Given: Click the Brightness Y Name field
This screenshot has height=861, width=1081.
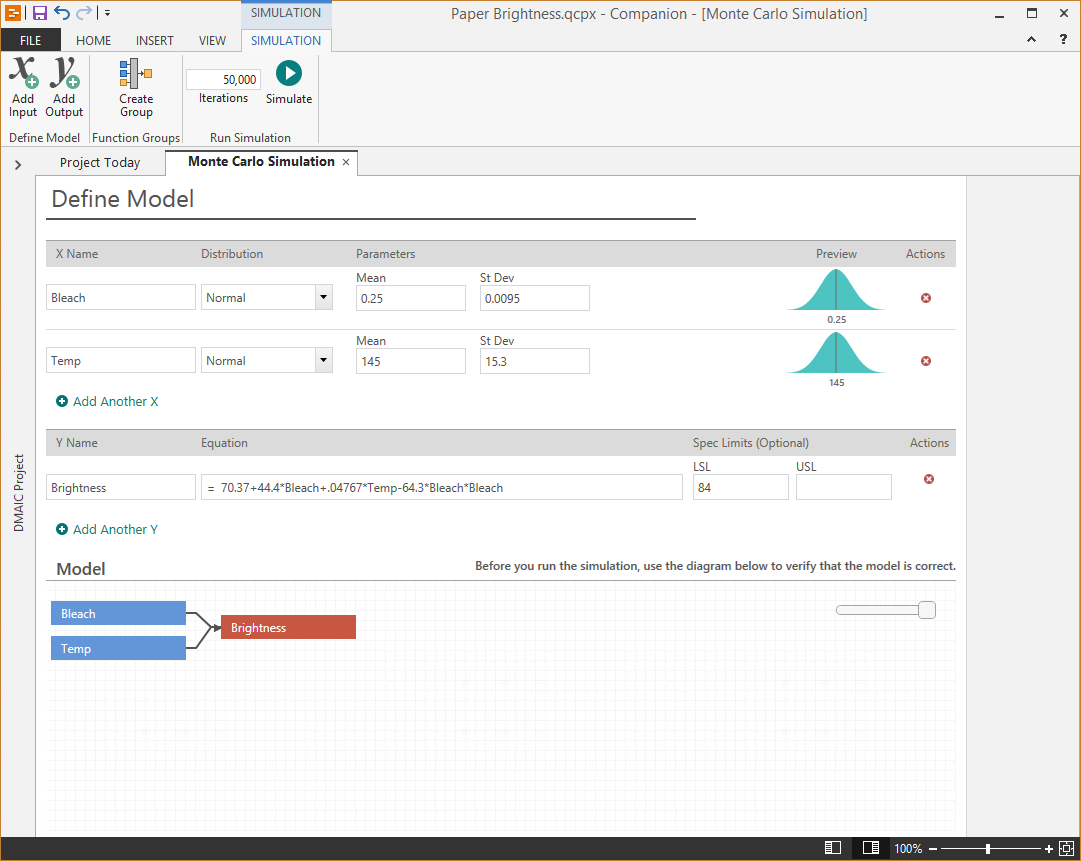Looking at the screenshot, I should pyautogui.click(x=121, y=487).
